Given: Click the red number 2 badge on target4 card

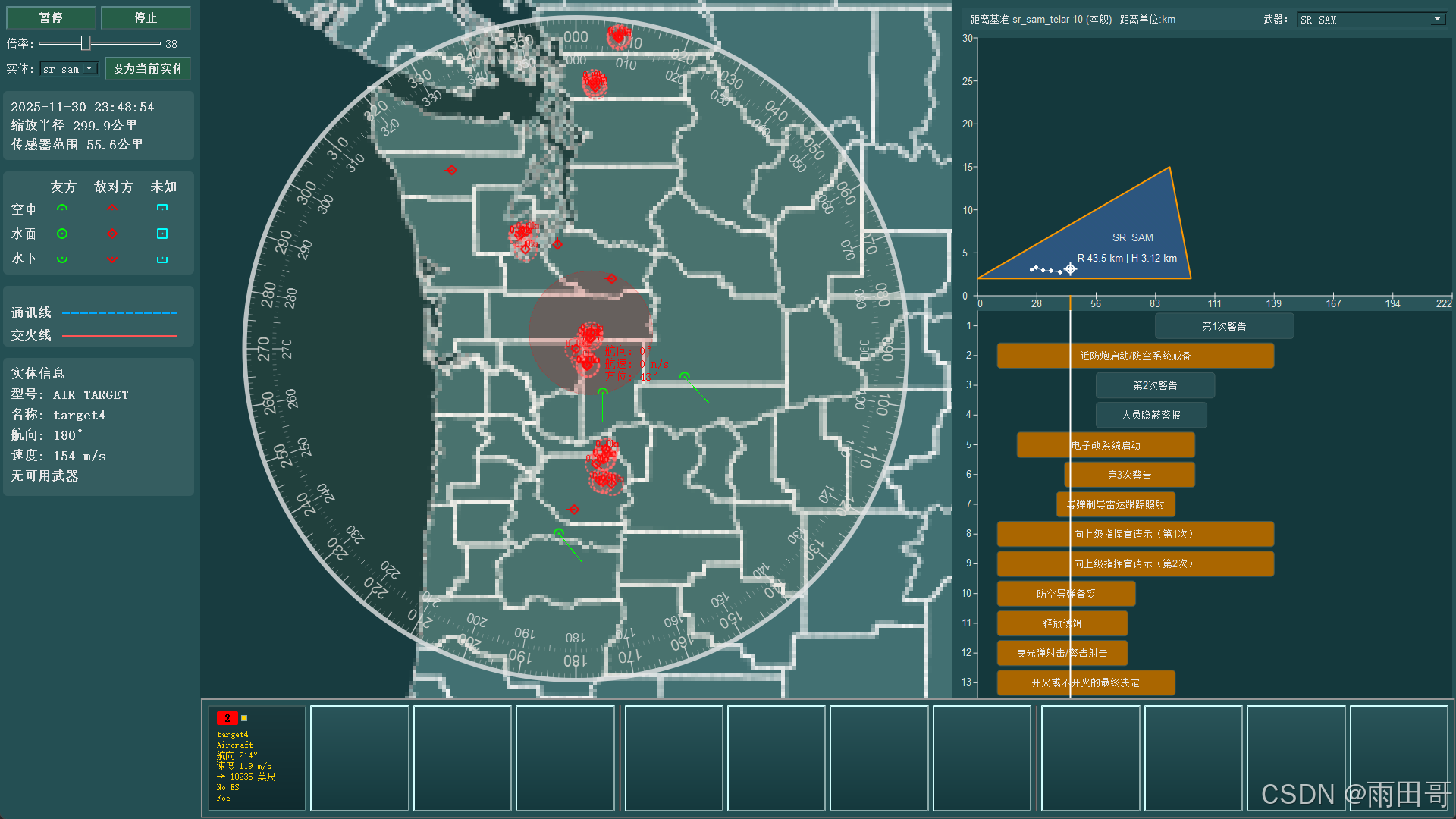Looking at the screenshot, I should click(227, 717).
